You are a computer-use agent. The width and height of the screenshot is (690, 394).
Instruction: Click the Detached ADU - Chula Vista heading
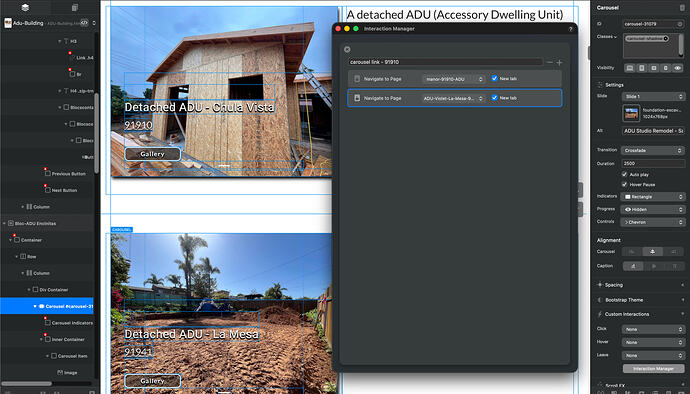[199, 107]
